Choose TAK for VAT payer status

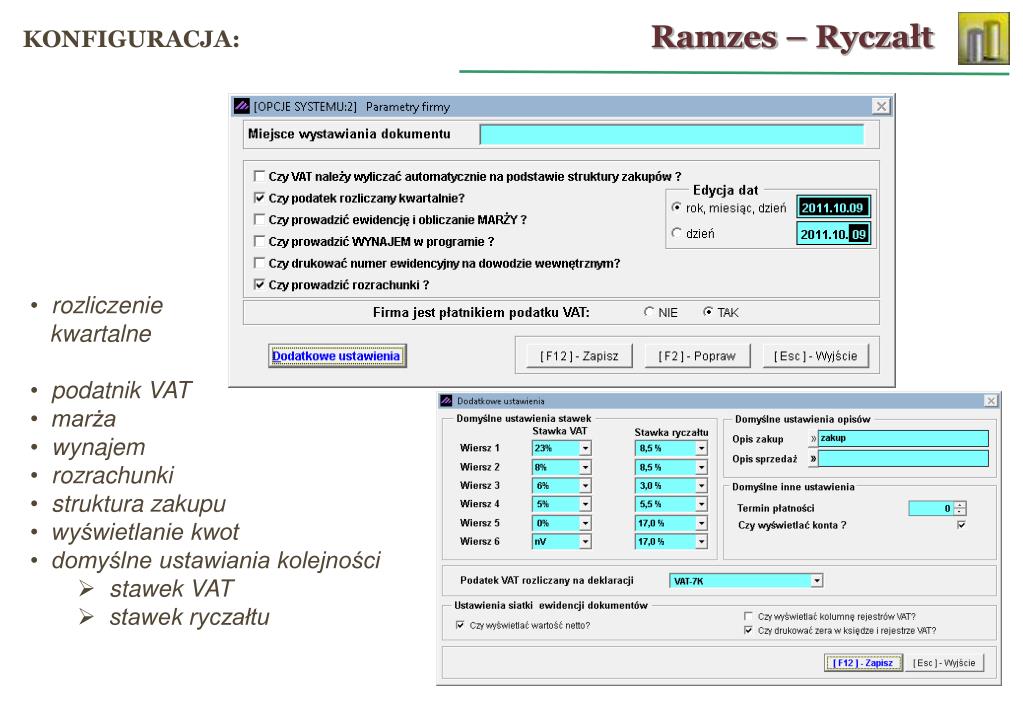click(708, 312)
